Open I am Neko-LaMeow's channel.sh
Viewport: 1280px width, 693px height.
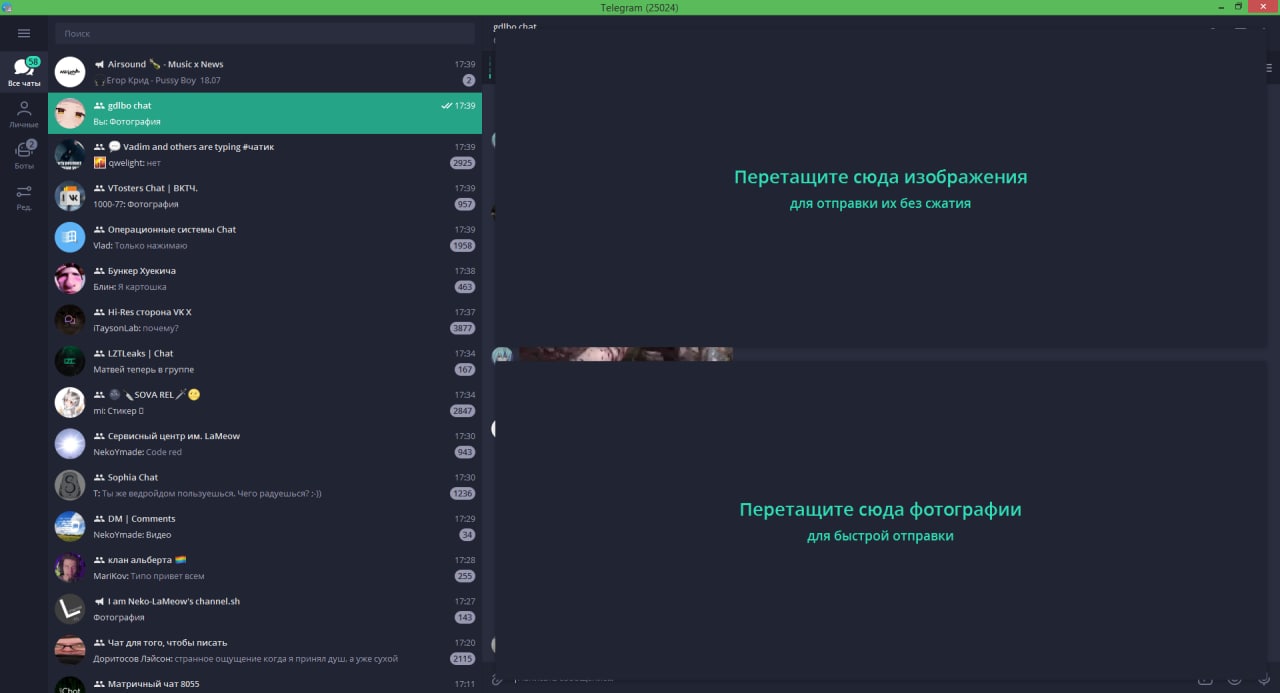pos(265,609)
